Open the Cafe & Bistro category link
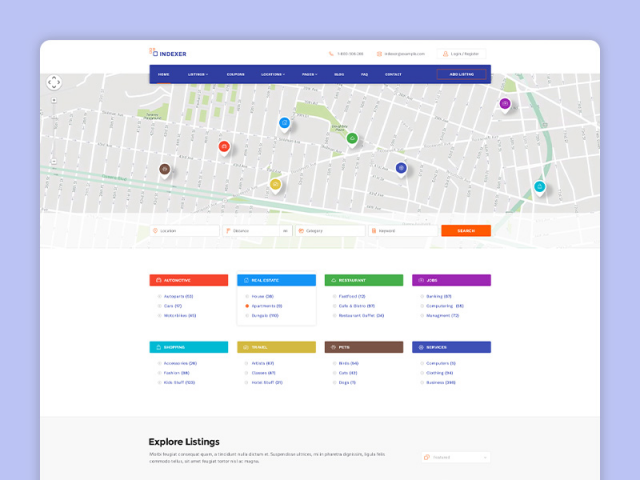The image size is (640, 480). [357, 306]
